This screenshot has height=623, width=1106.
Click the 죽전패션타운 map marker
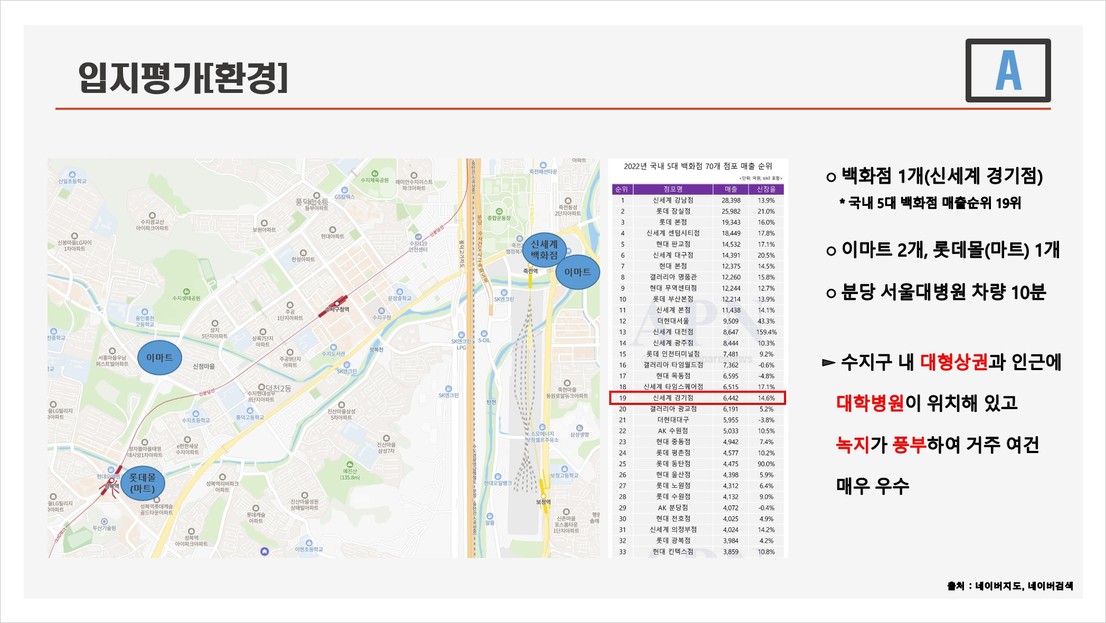(x=543, y=168)
